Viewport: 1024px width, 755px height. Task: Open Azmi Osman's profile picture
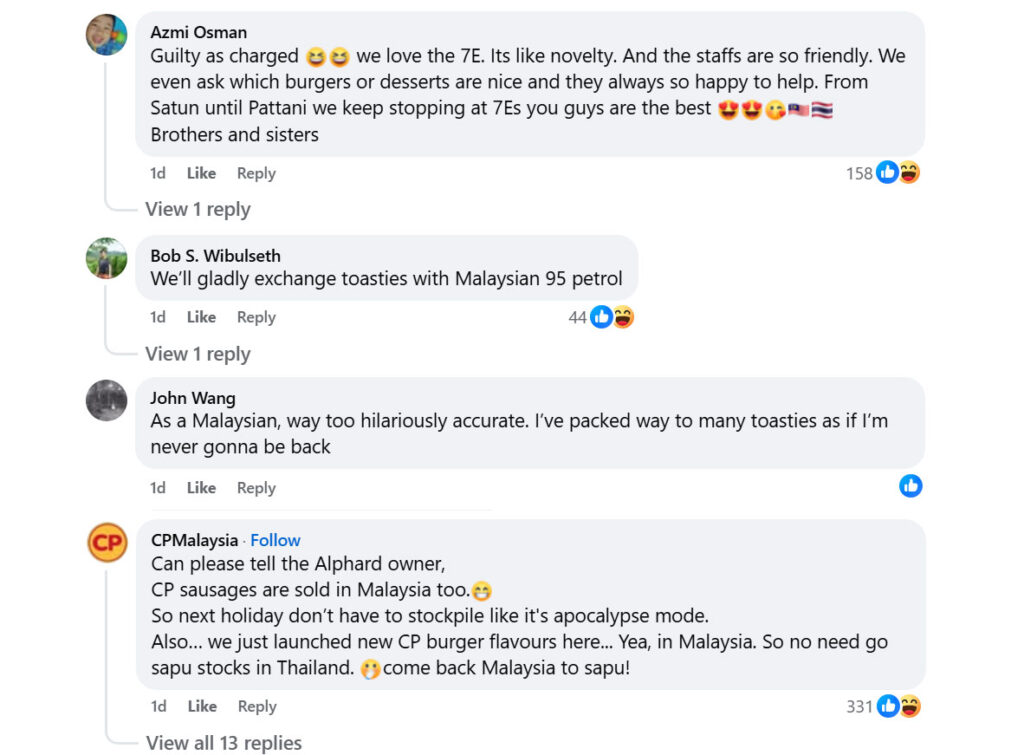pos(107,35)
